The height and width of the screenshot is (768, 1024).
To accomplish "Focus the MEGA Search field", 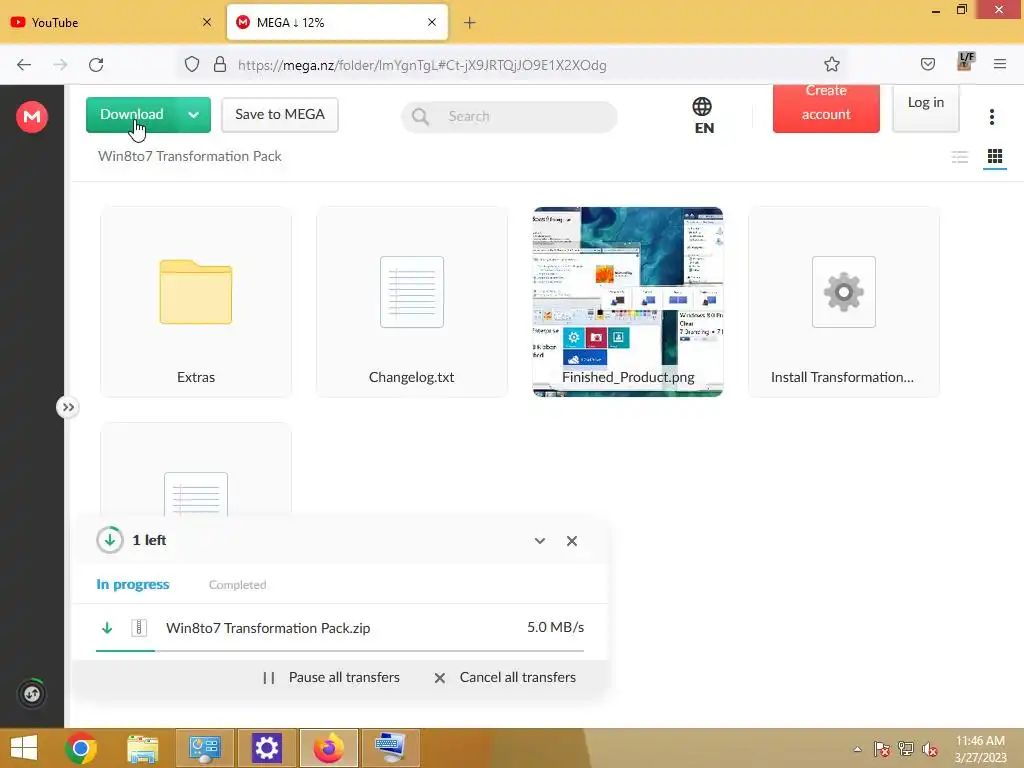I will click(x=509, y=117).
